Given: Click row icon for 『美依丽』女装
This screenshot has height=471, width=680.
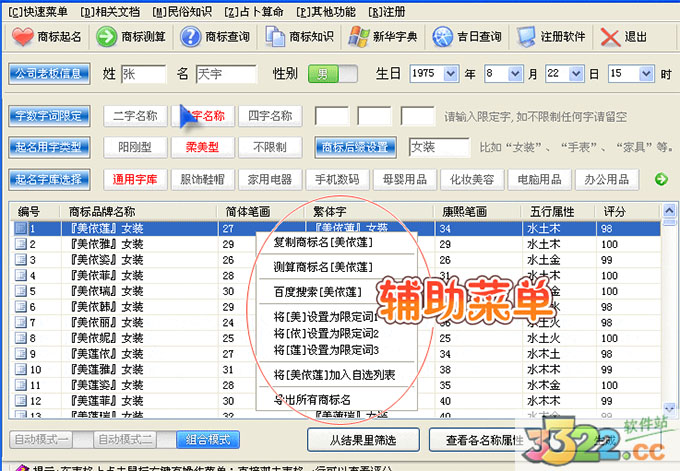Looking at the screenshot, I should [x=20, y=322].
